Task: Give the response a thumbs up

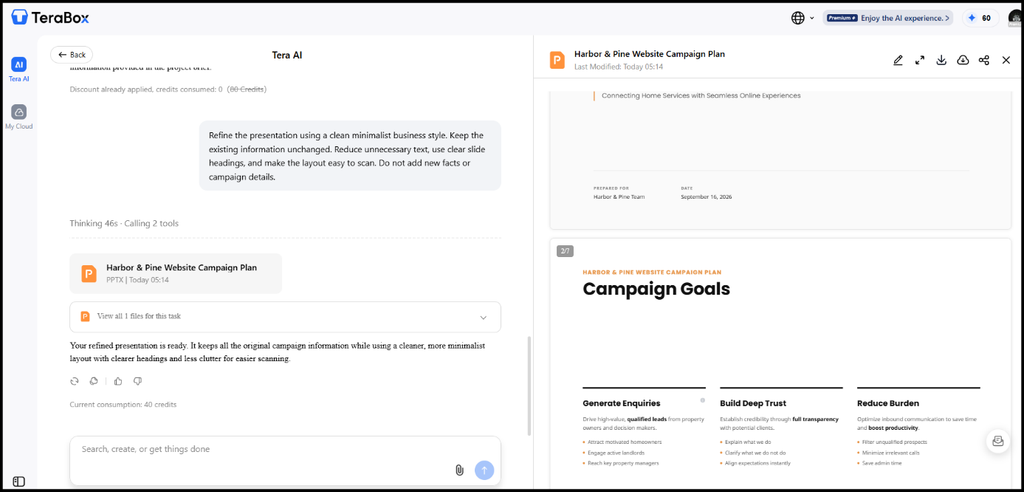Action: 118,381
